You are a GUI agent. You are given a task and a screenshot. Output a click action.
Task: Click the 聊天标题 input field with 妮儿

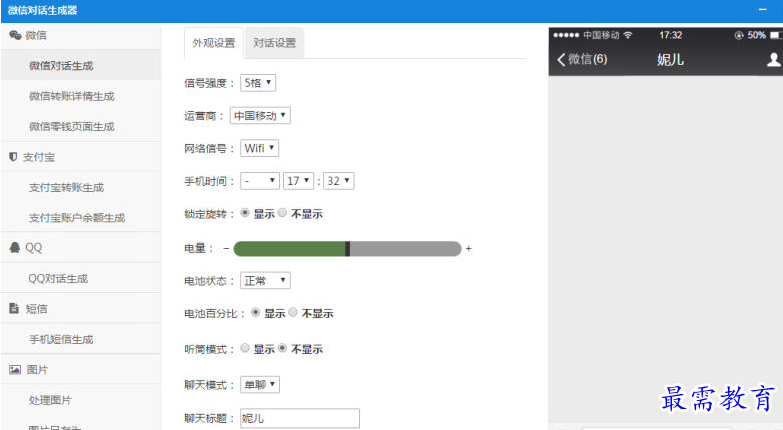(x=300, y=418)
